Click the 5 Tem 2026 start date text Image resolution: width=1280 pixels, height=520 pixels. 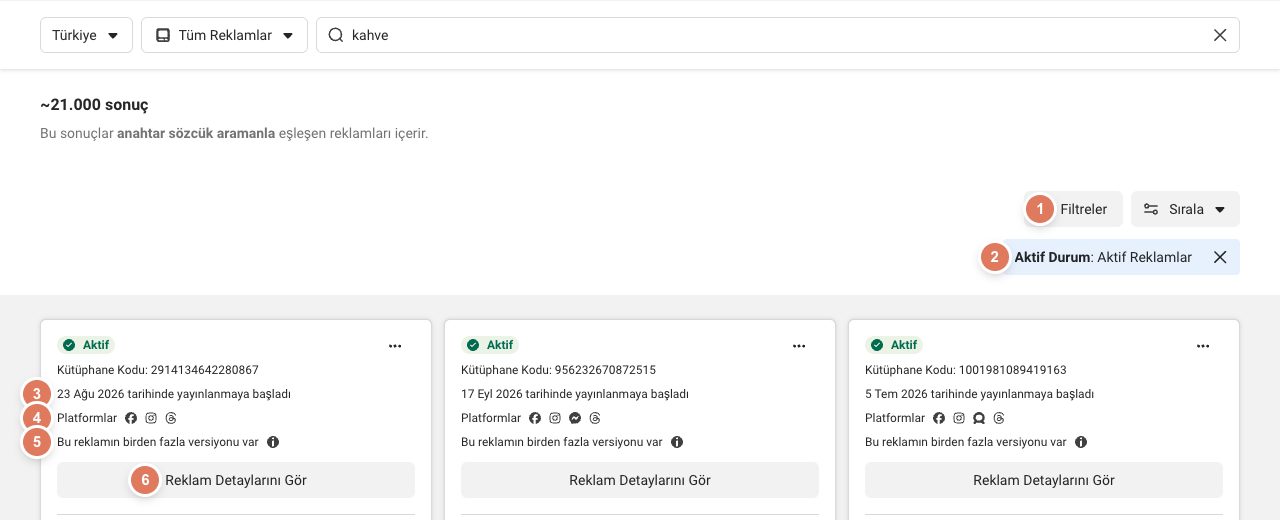tap(979, 394)
